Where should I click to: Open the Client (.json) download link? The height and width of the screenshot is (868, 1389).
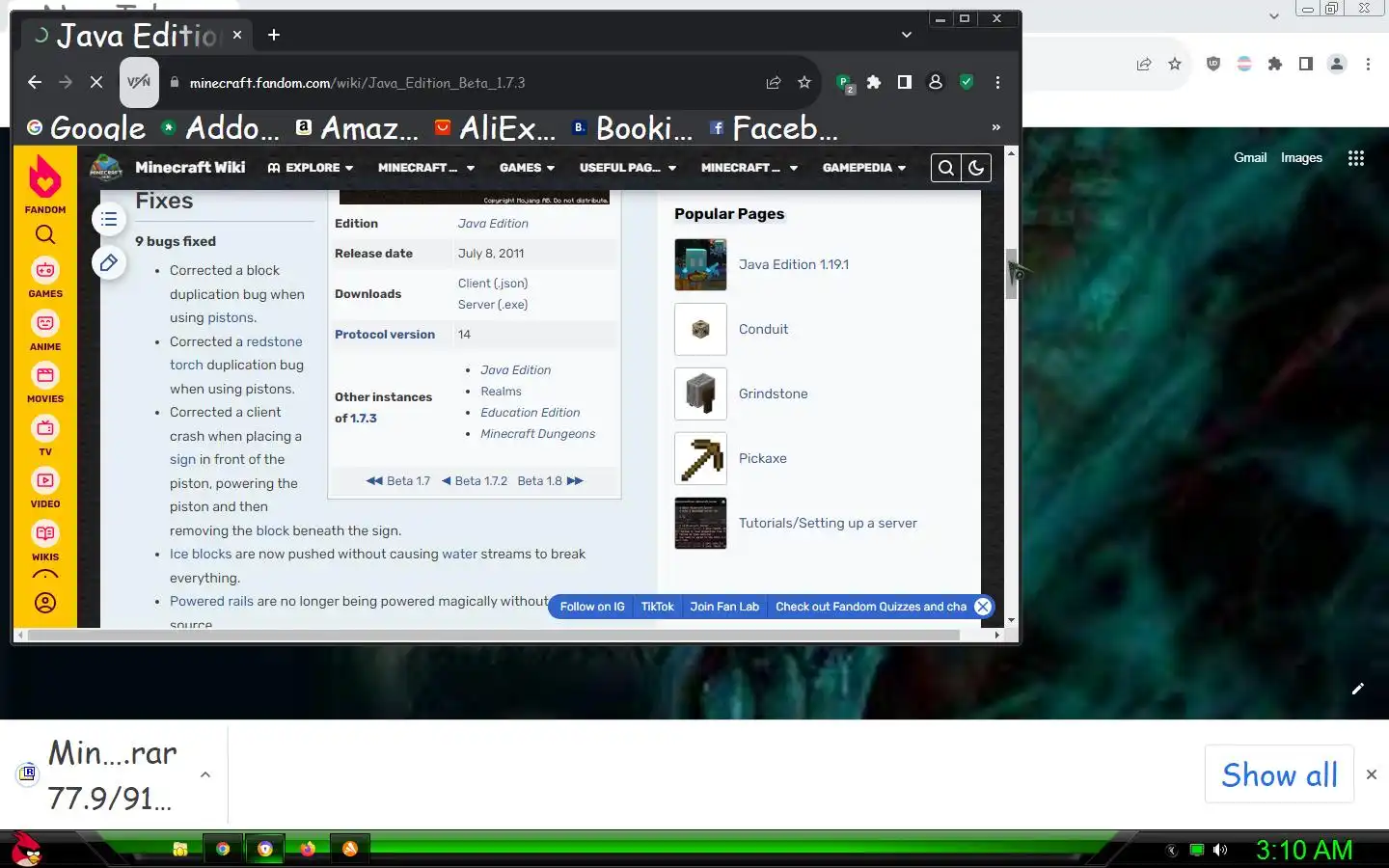pos(493,284)
